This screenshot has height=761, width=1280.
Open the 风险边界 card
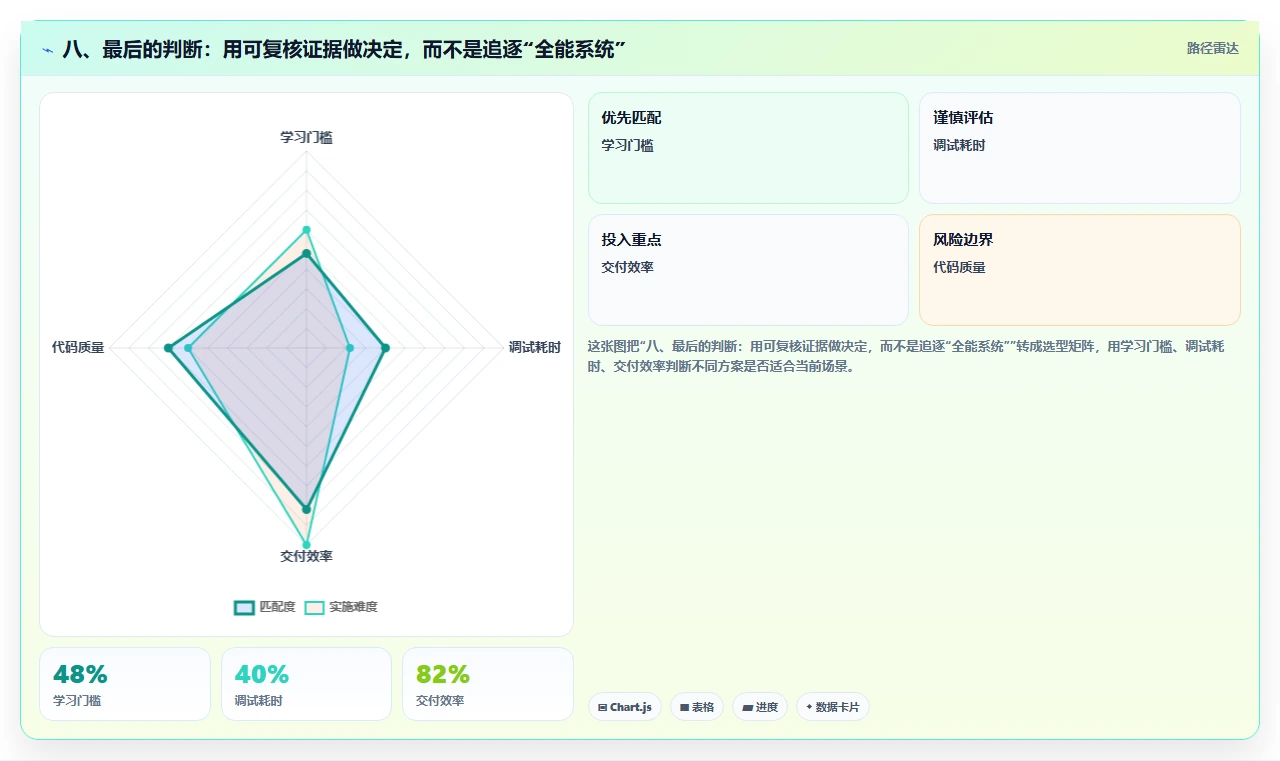1080,270
